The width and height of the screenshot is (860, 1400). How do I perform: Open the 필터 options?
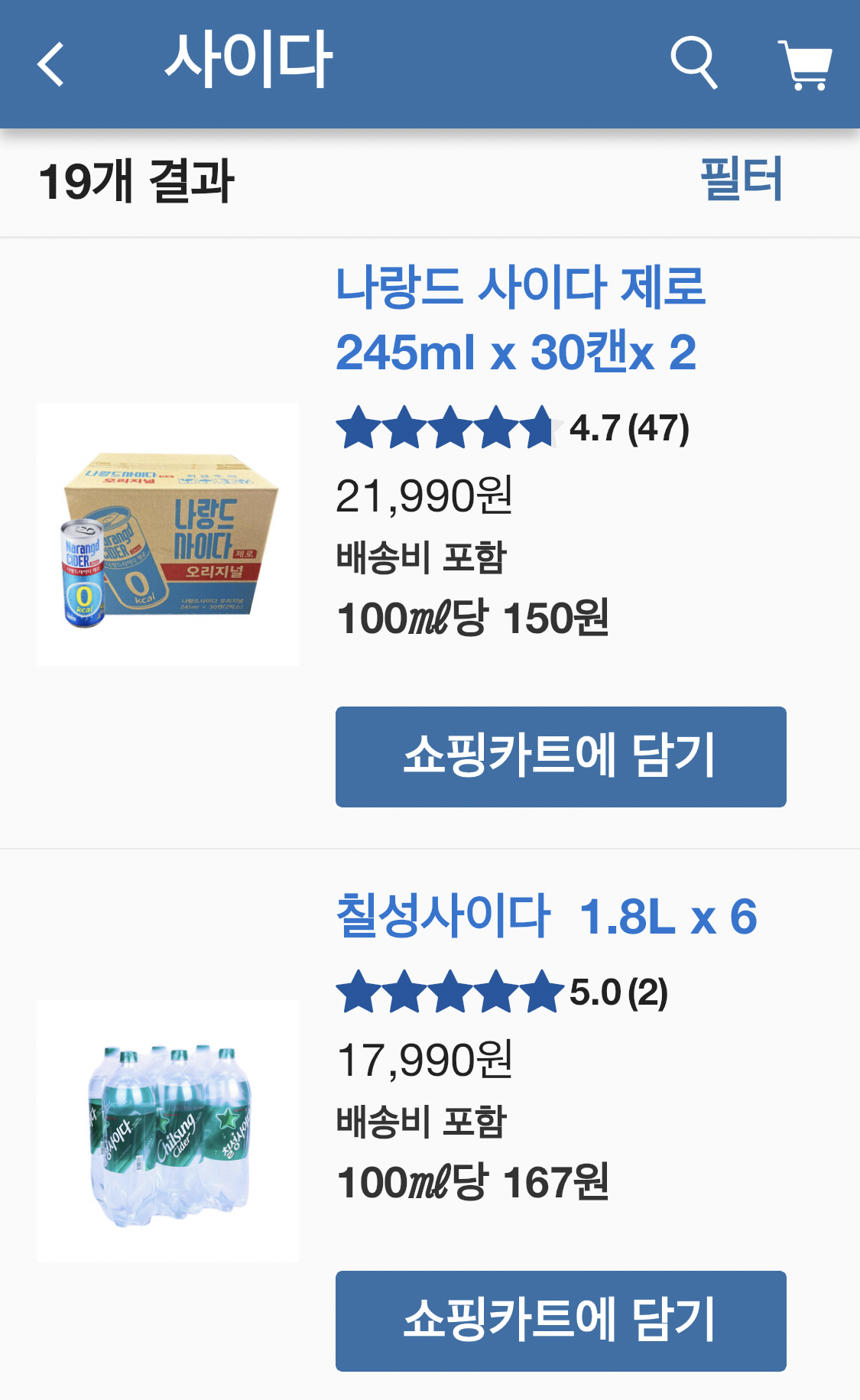pyautogui.click(x=741, y=180)
